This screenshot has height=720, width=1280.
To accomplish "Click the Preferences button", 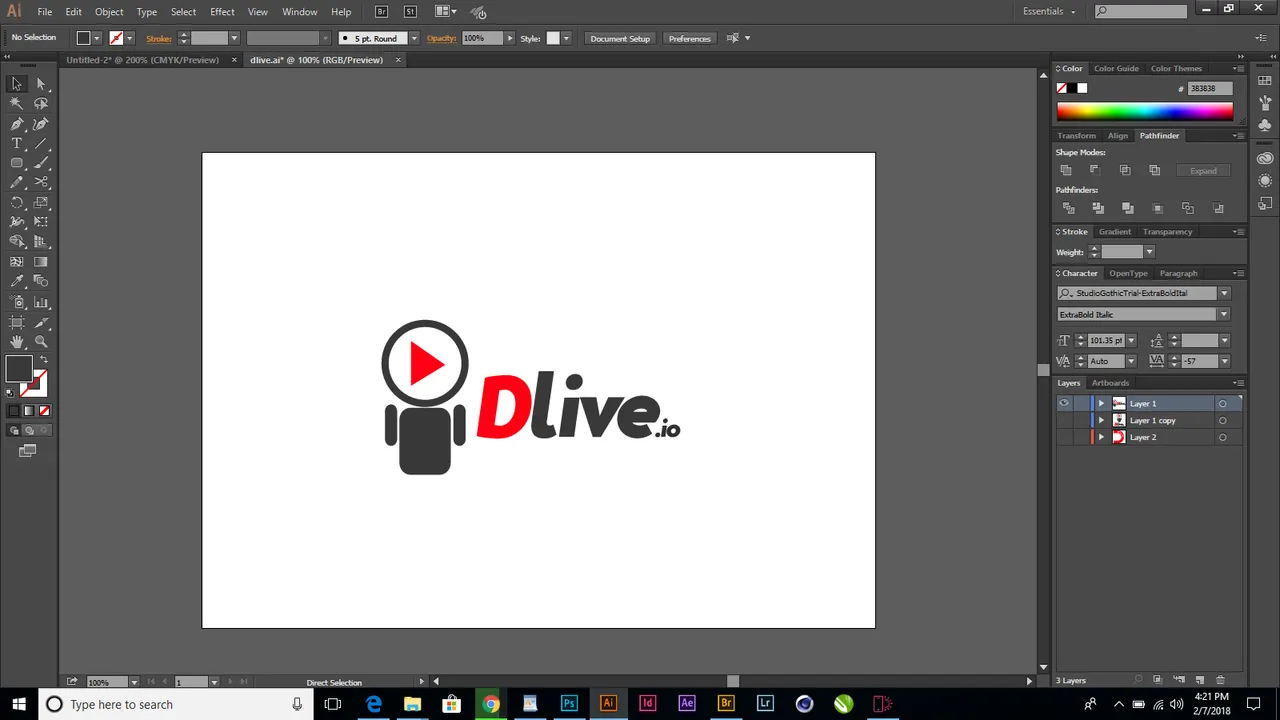I will (x=690, y=38).
